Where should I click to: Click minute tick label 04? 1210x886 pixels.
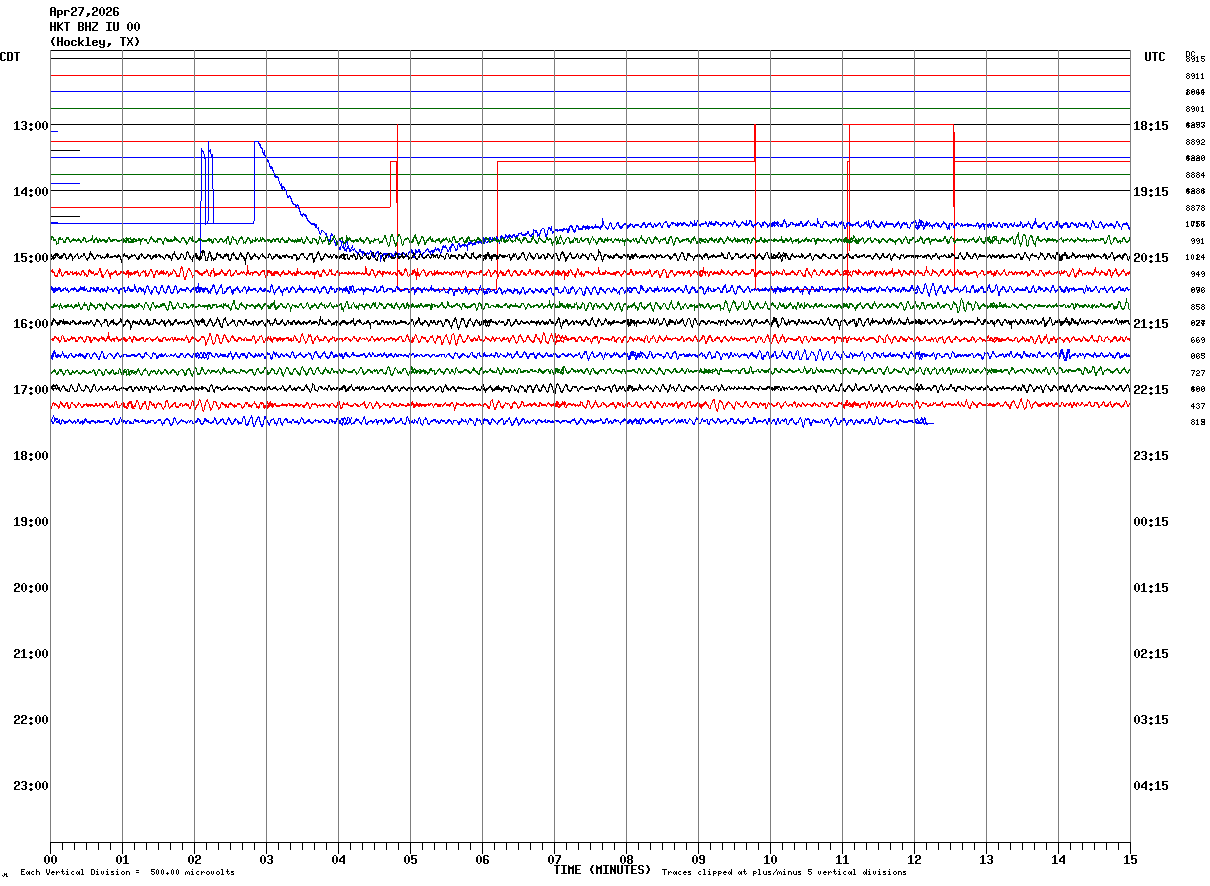coord(338,860)
